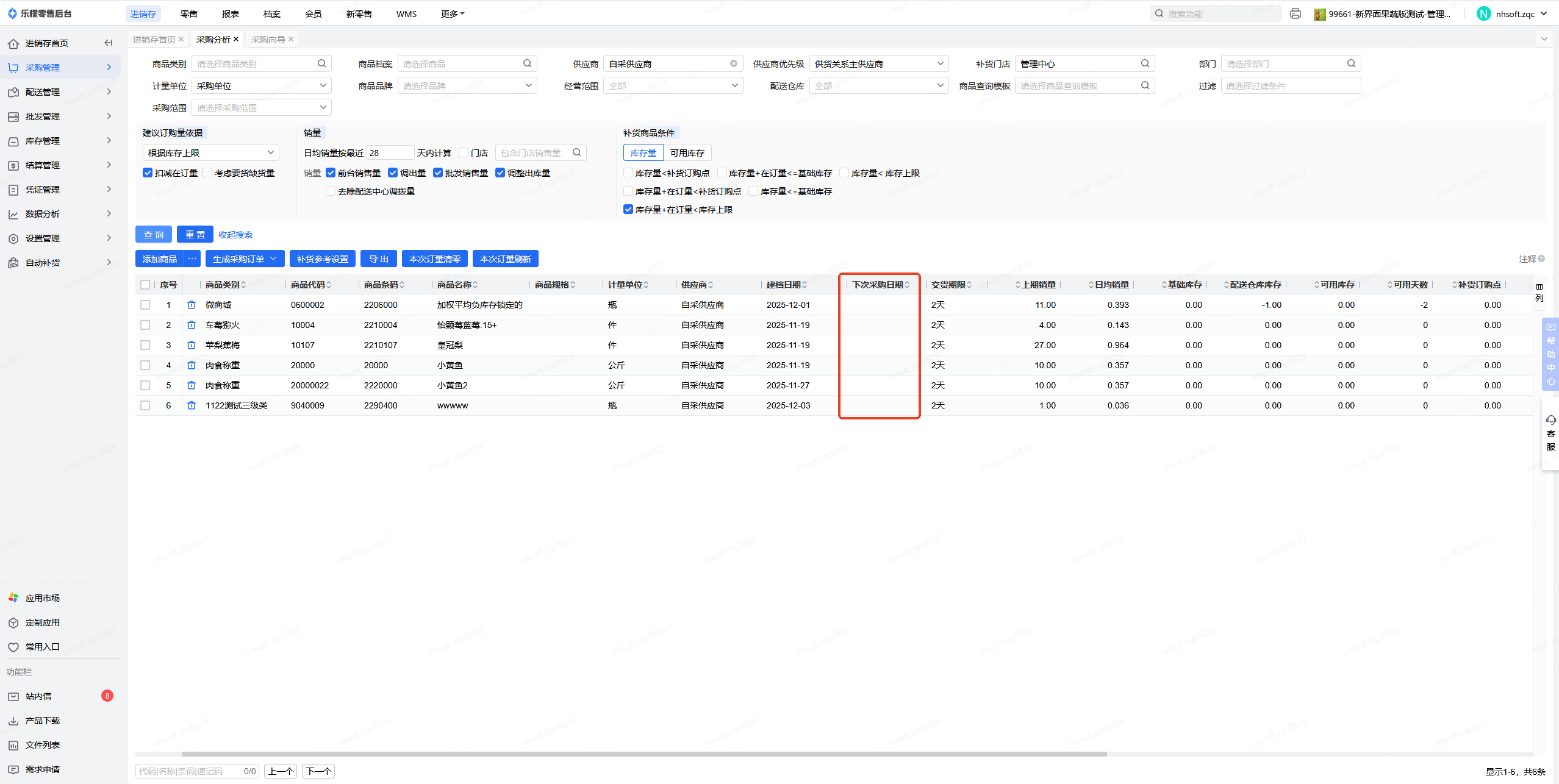Check 库存量<补货订购点 condition
Image resolution: width=1559 pixels, height=784 pixels.
tap(628, 173)
